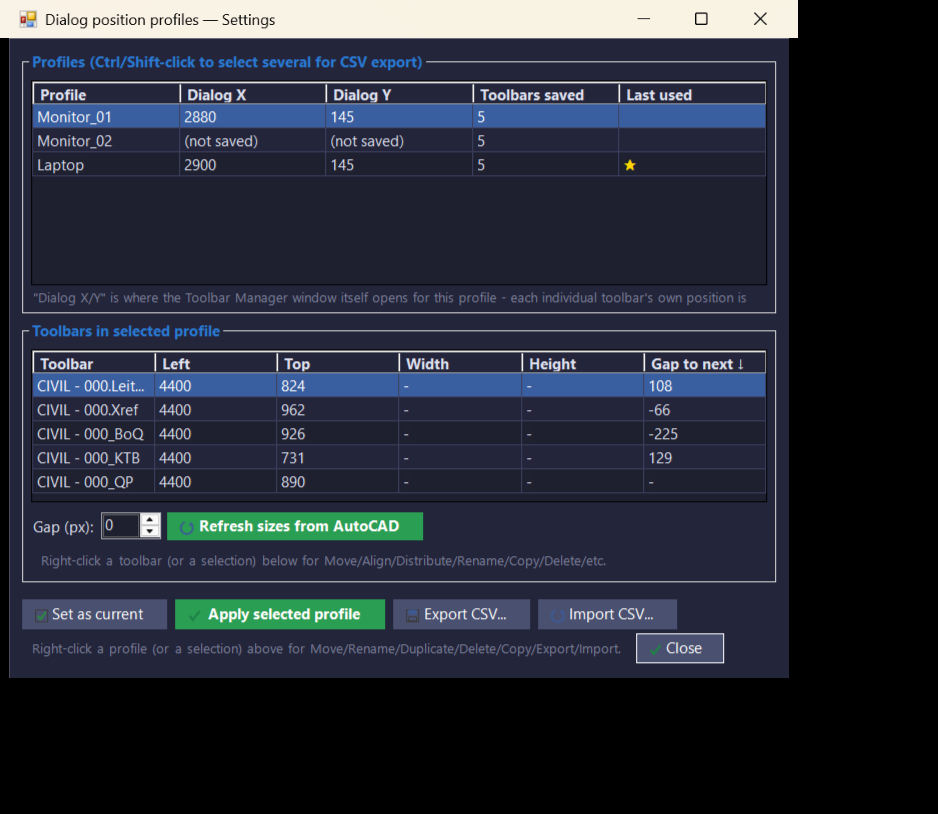
Task: Click Dialog X value 2900
Action: click(x=200, y=165)
